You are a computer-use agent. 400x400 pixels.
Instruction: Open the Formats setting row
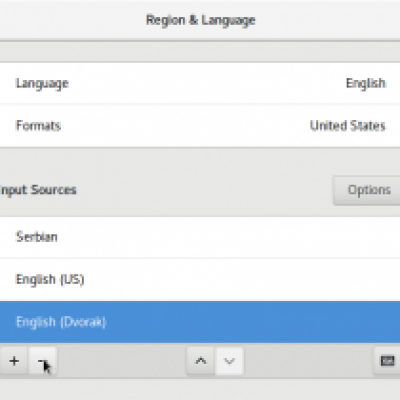tap(200, 126)
